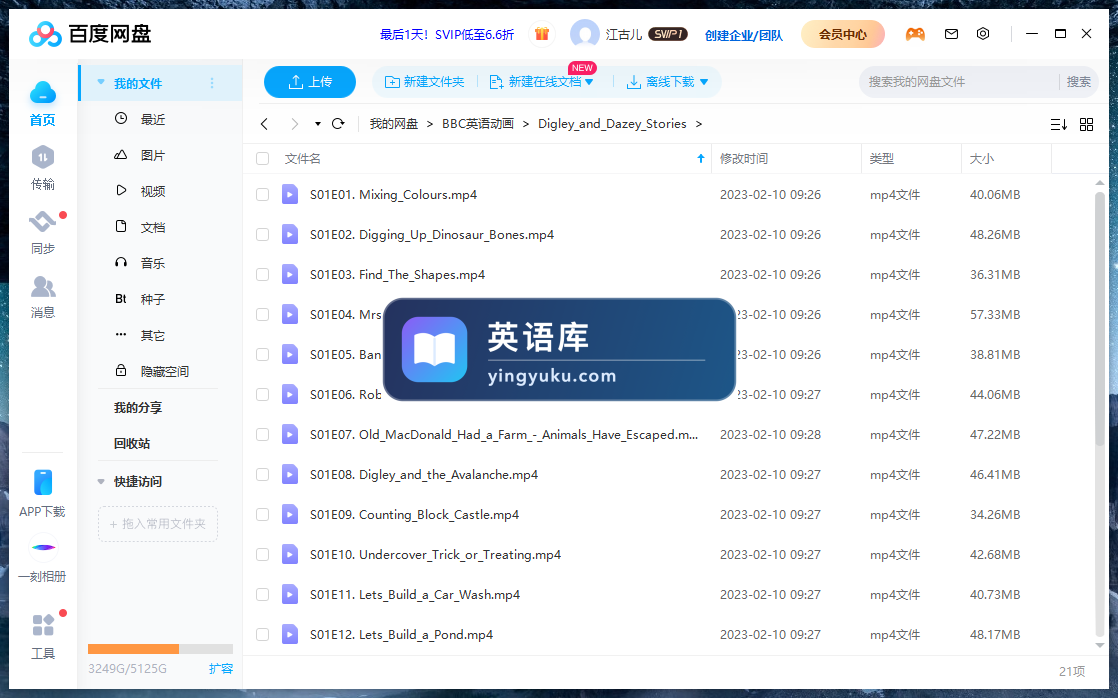Expand breadcrumb arrow after Digley_and_Dazey_Stories
This screenshot has height=698, width=1118.
699,124
